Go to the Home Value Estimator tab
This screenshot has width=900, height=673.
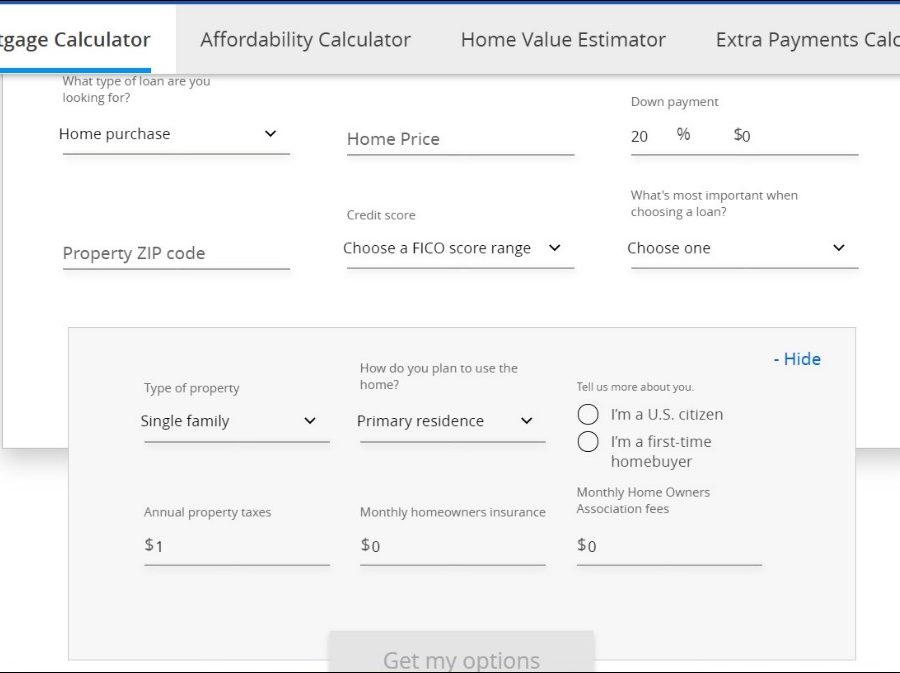click(563, 40)
